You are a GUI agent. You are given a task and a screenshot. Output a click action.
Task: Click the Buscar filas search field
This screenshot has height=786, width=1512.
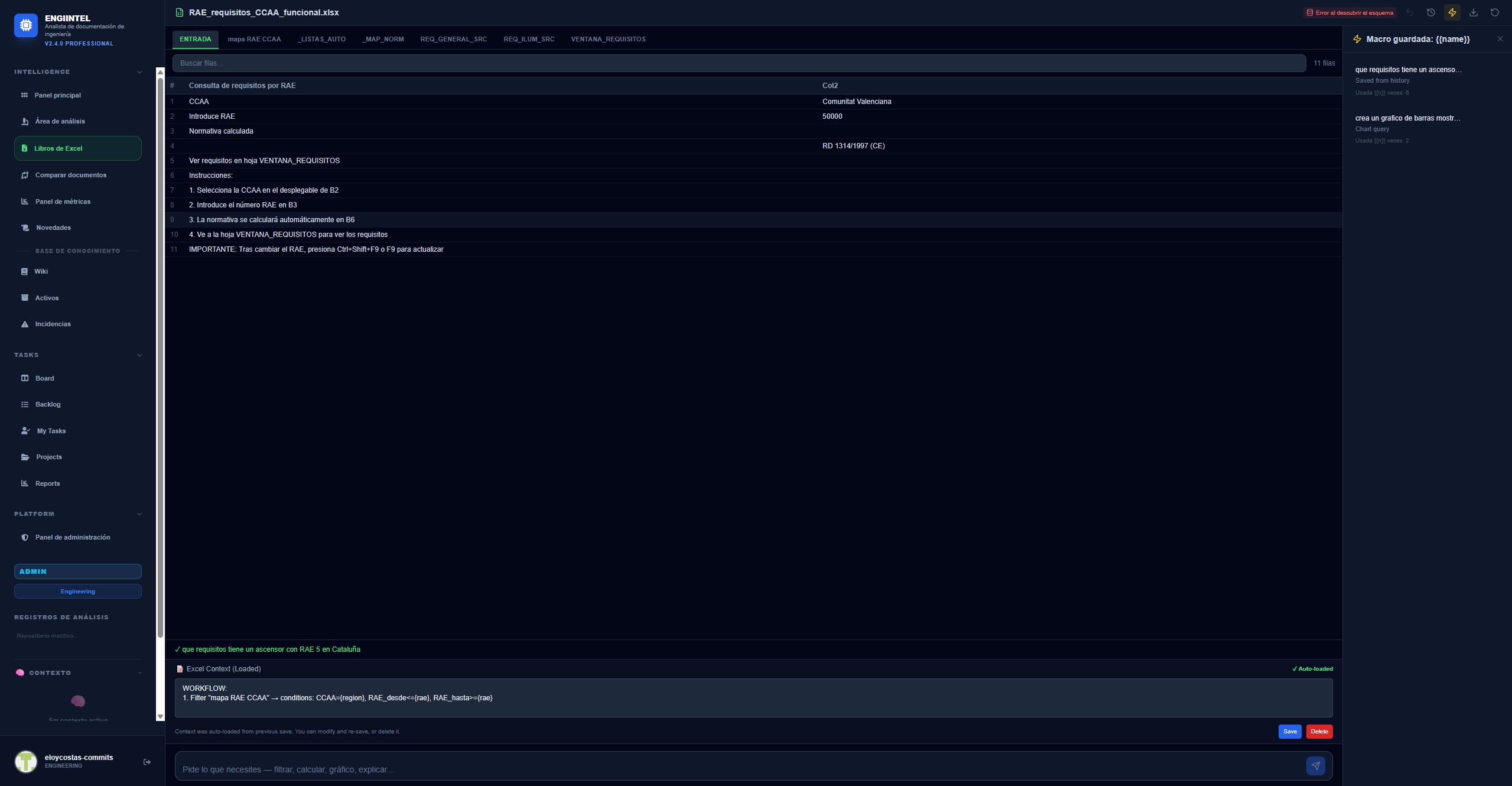739,63
